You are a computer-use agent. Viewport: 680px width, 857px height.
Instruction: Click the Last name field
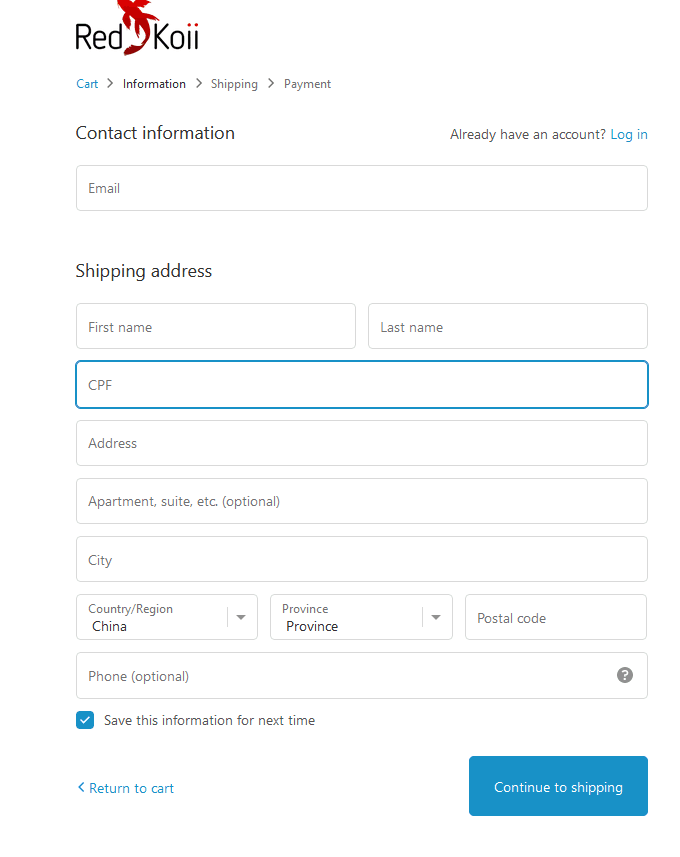pyautogui.click(x=507, y=326)
